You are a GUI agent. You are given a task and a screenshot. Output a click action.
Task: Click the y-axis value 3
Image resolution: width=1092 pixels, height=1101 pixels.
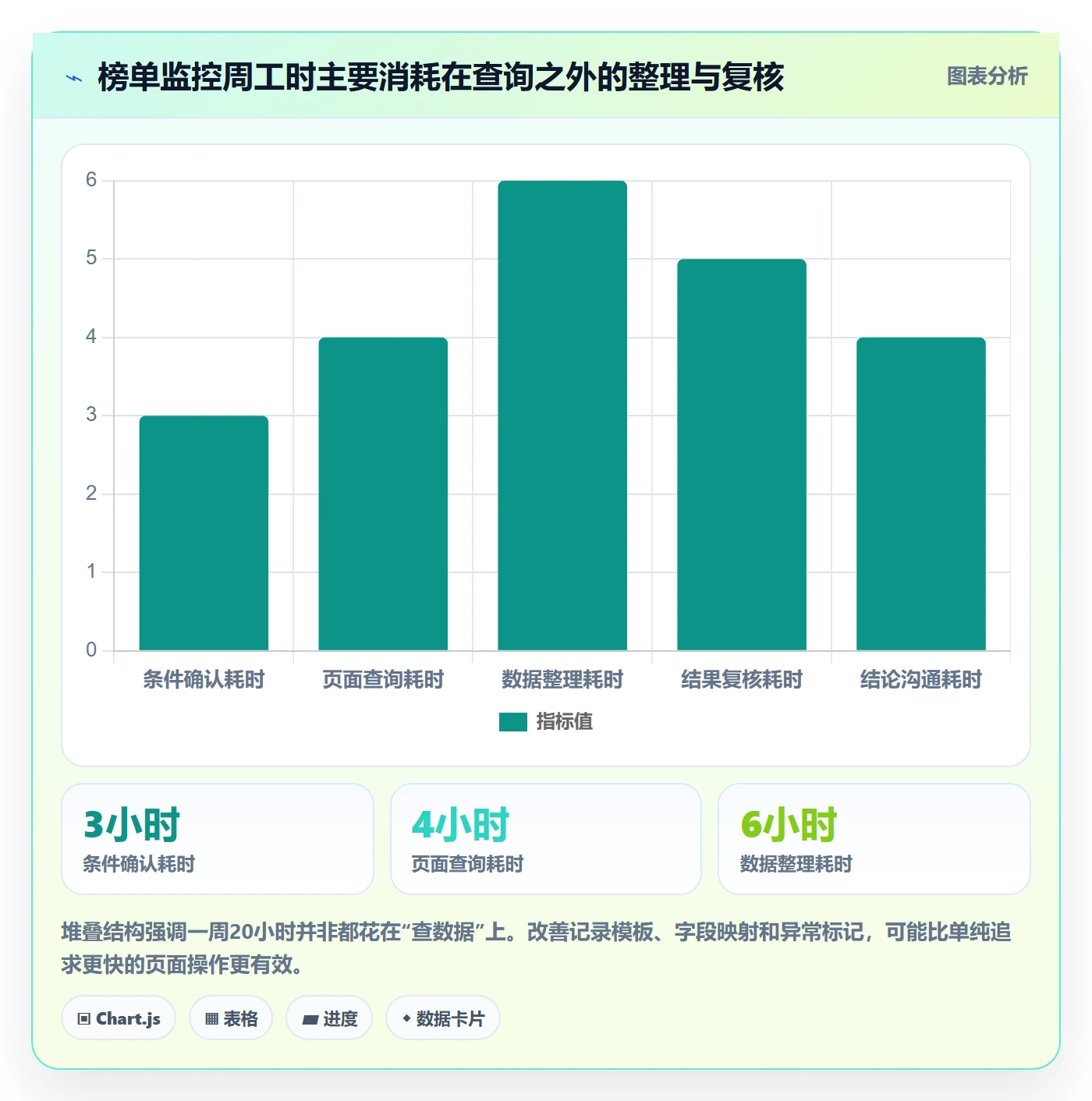(x=91, y=415)
